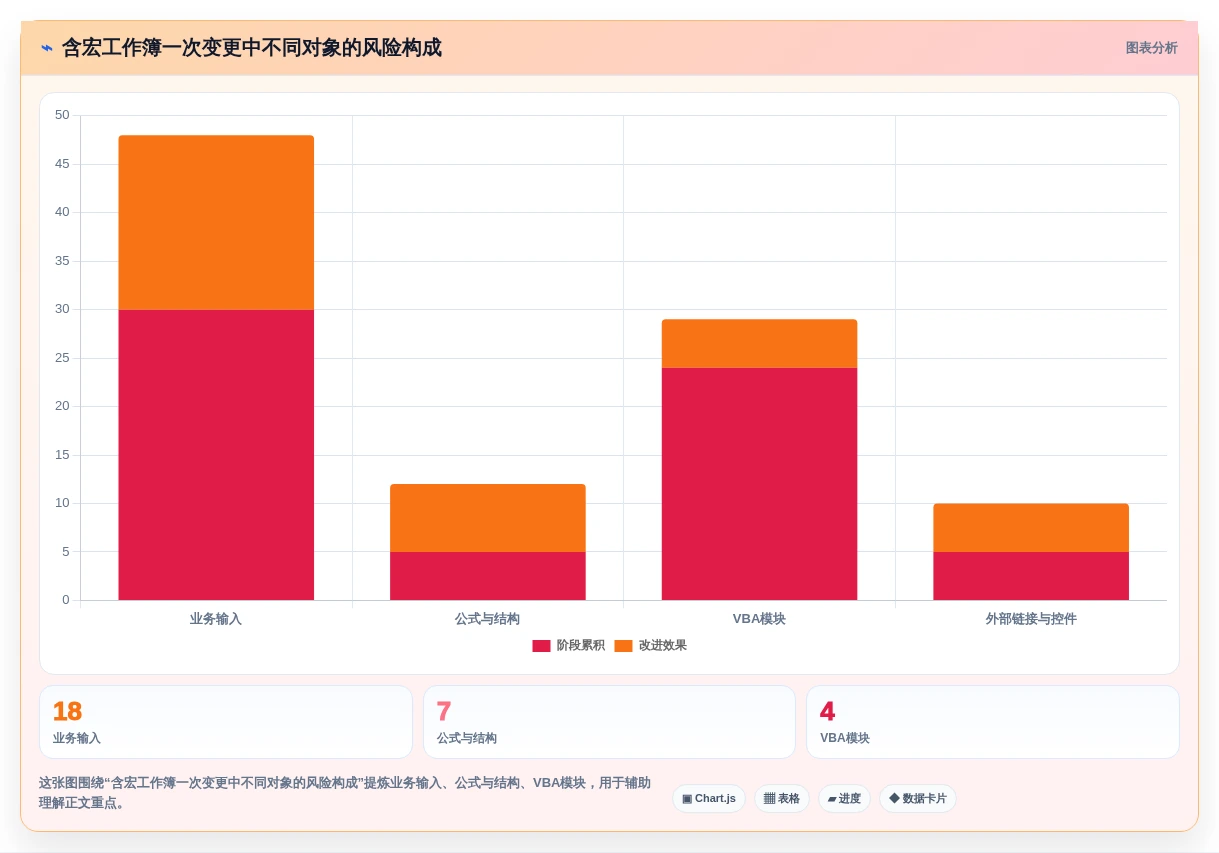Click the 改进效果 legend label
Image resolution: width=1219 pixels, height=853 pixels.
click(x=663, y=646)
